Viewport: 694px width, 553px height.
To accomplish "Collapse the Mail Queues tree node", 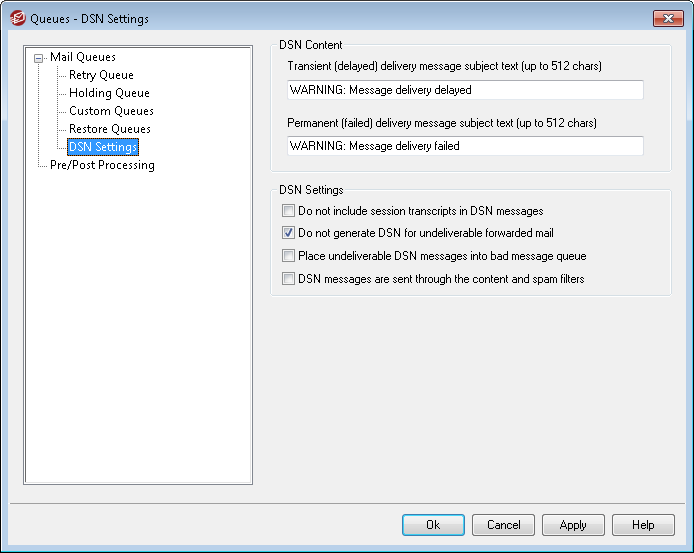I will (x=39, y=58).
